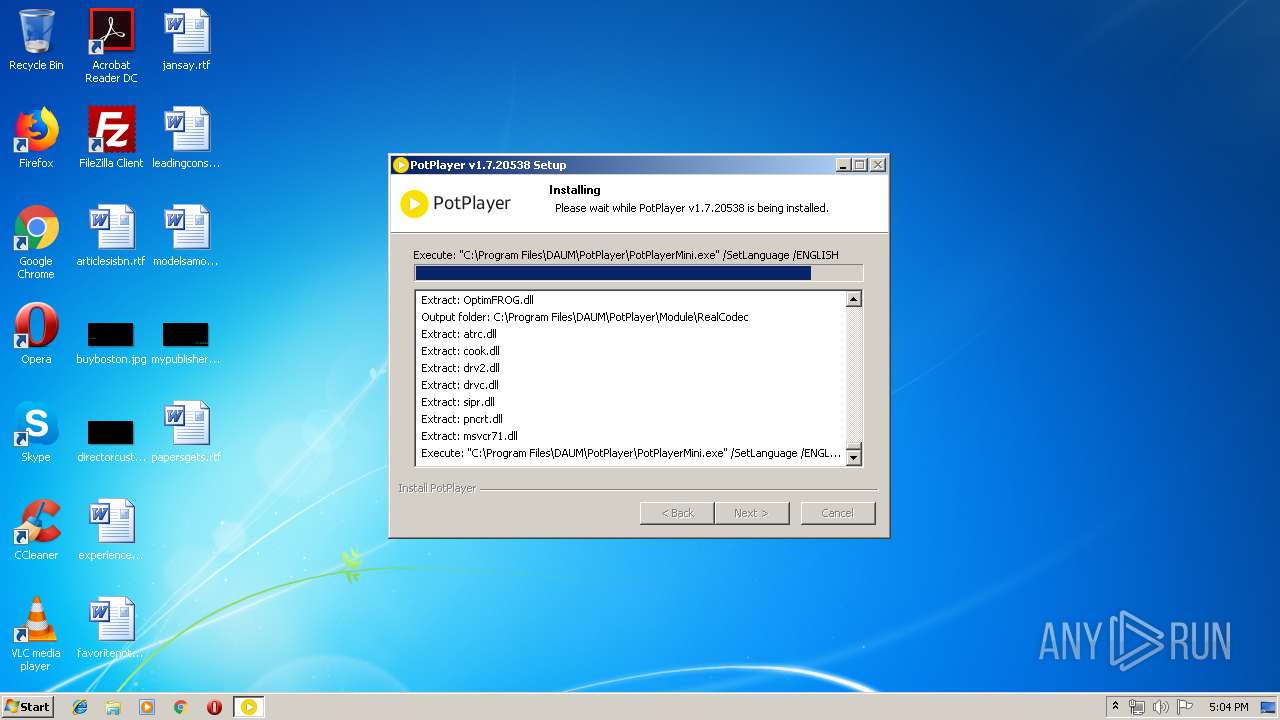Select the papersgets.rtf desktop file
Image resolution: width=1280 pixels, height=720 pixels.
point(186,432)
